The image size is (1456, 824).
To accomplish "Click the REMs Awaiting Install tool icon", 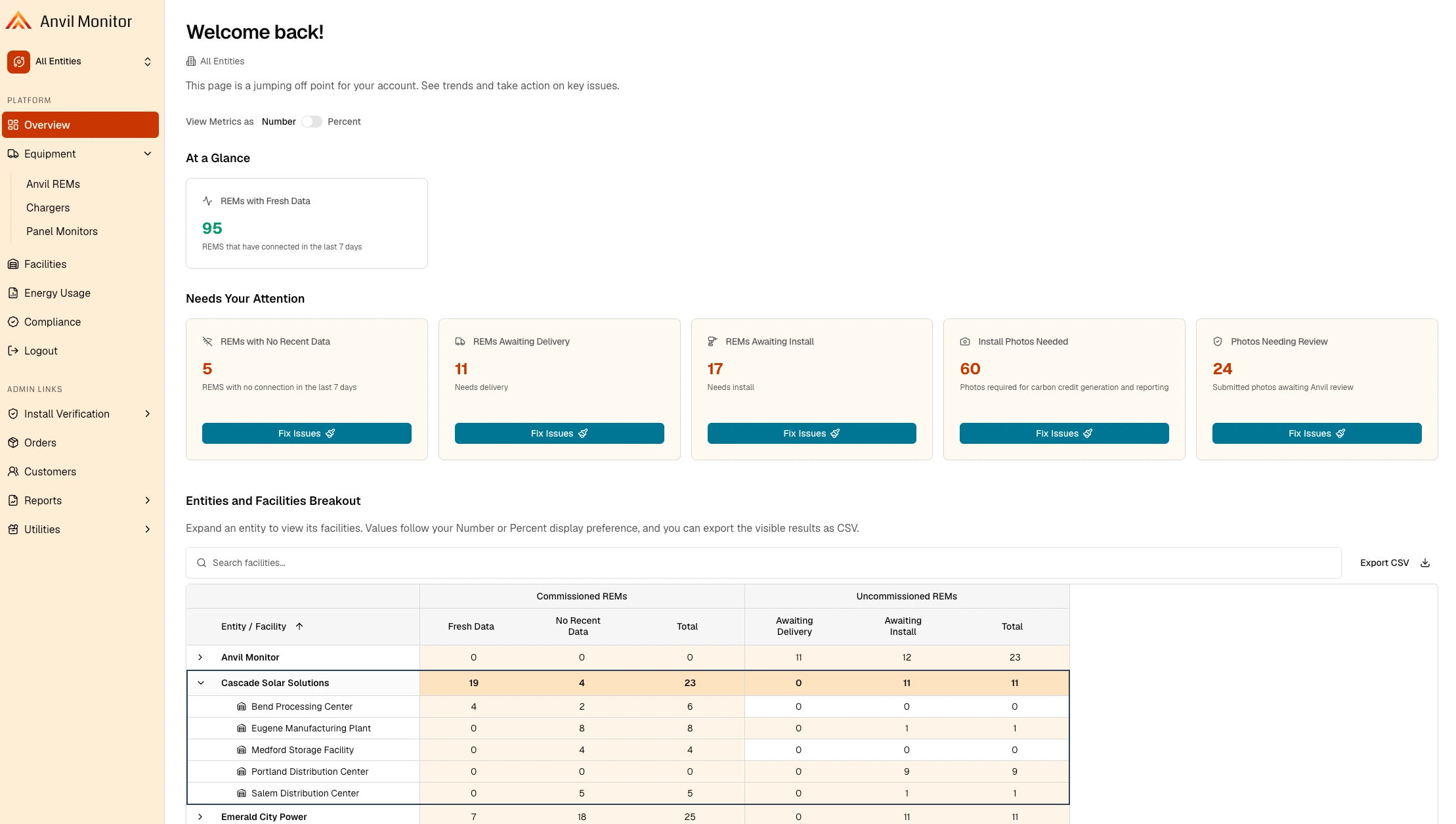I will (x=712, y=341).
